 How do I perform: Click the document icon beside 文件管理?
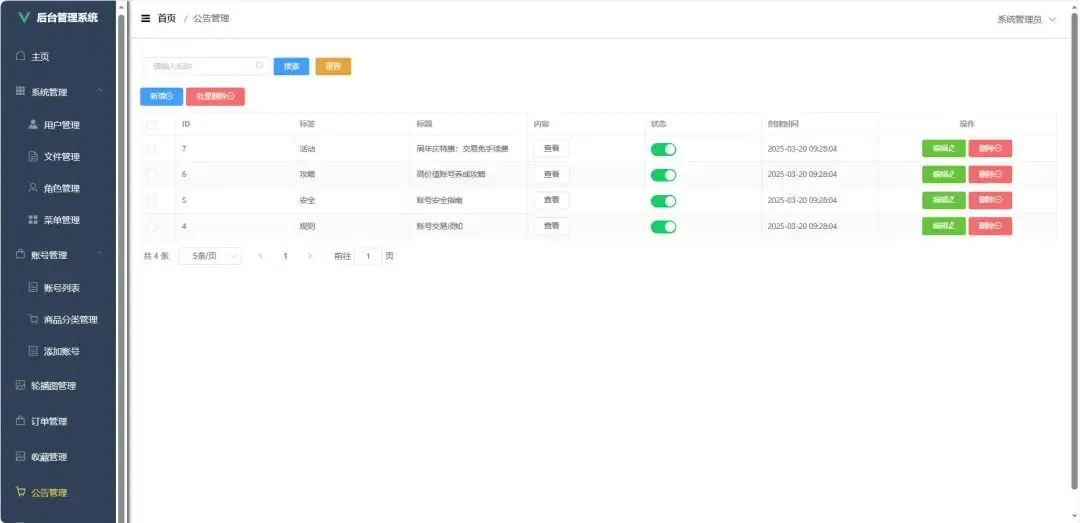(x=33, y=156)
